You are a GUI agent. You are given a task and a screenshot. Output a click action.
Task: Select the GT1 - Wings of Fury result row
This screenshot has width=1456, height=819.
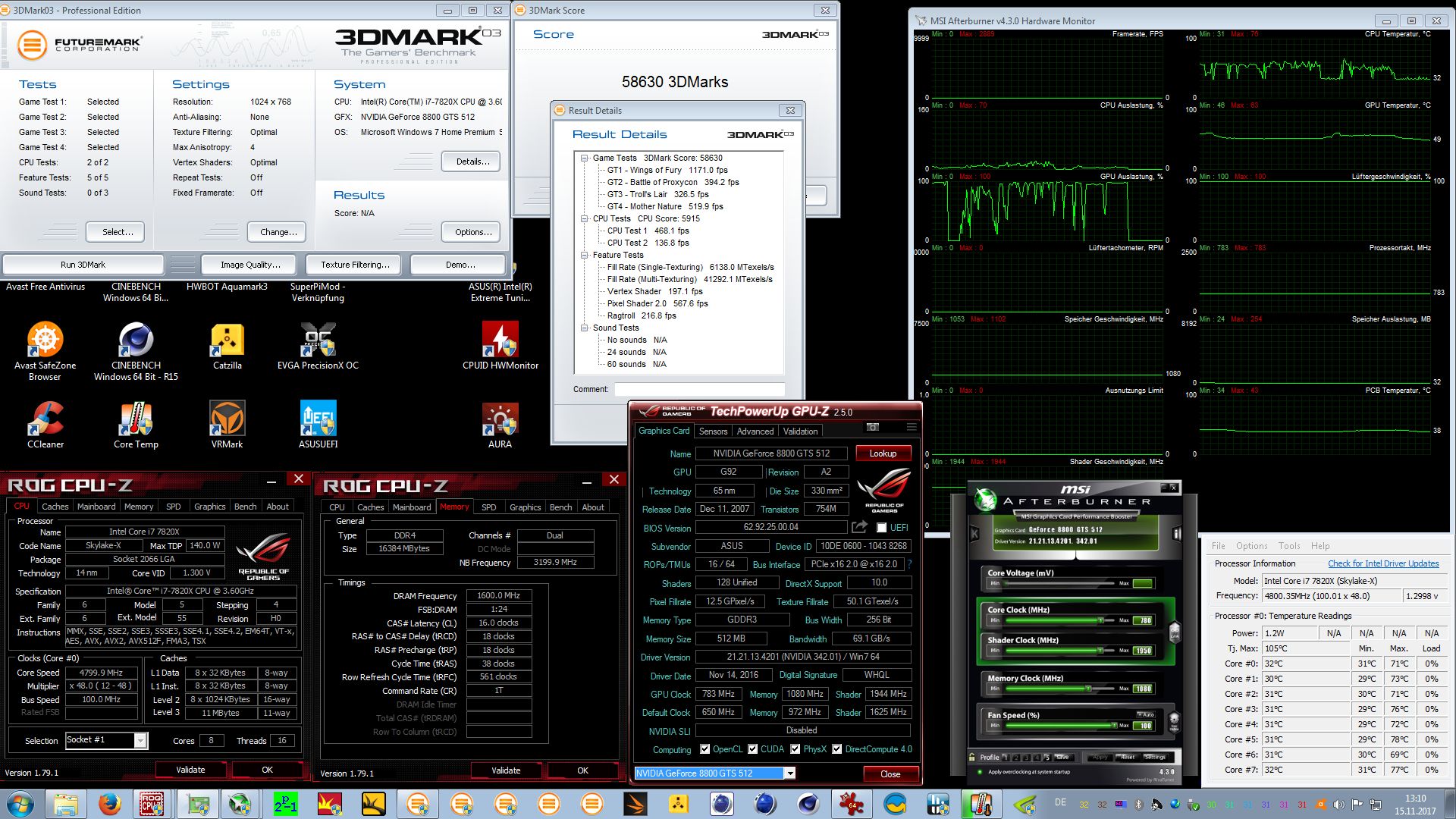click(x=667, y=171)
